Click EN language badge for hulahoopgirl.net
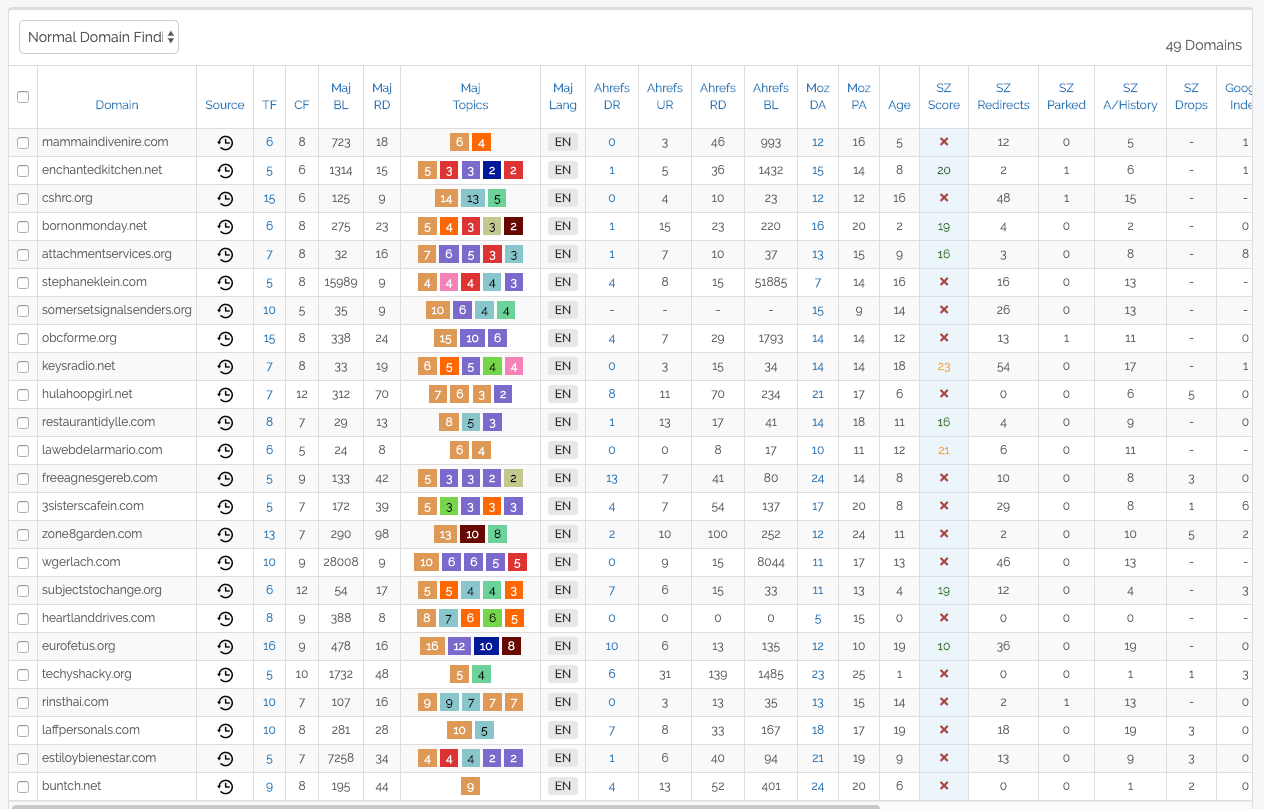Viewport: 1264px width, 809px height. [563, 394]
